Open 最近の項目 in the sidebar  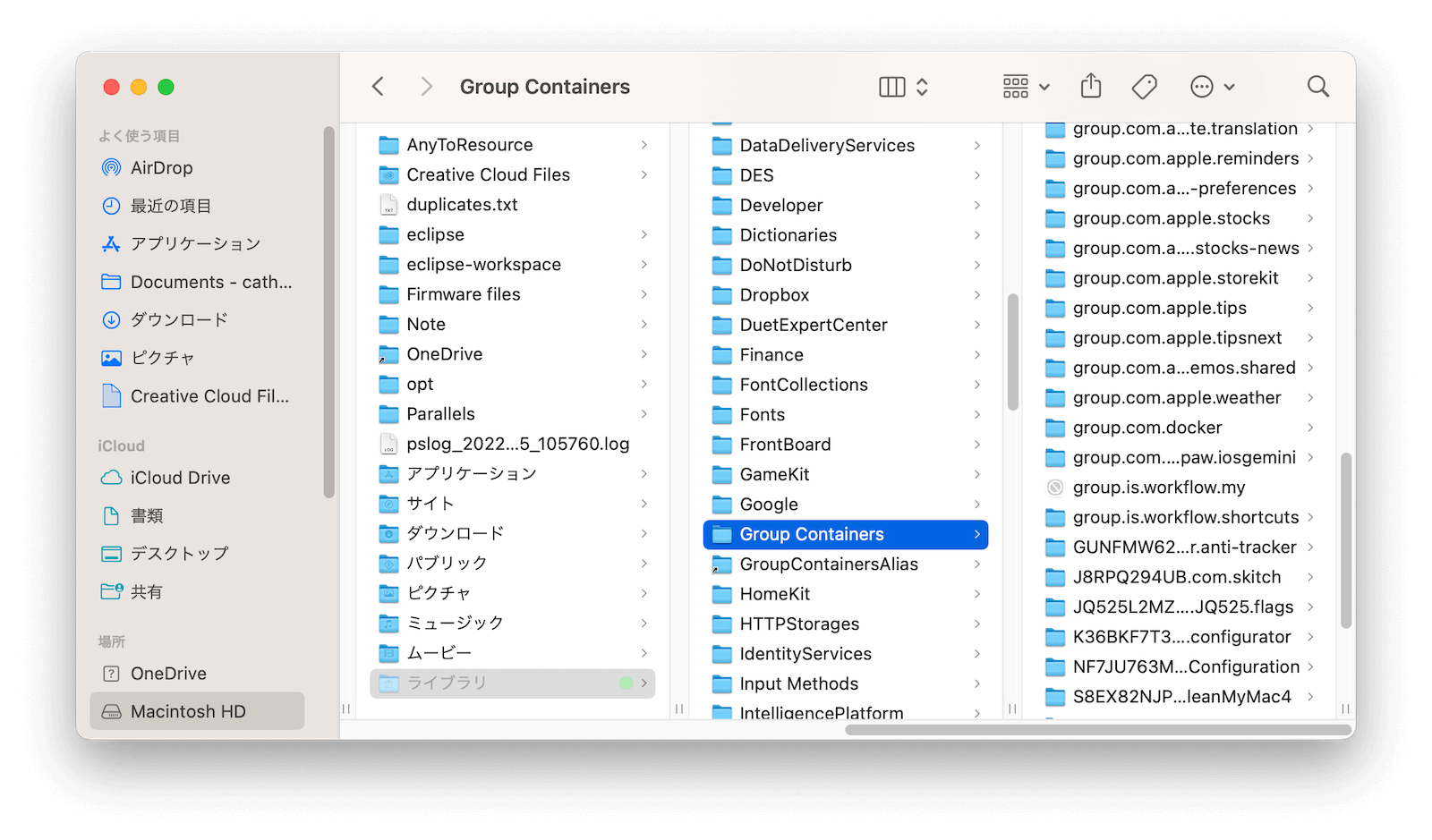pos(197,206)
